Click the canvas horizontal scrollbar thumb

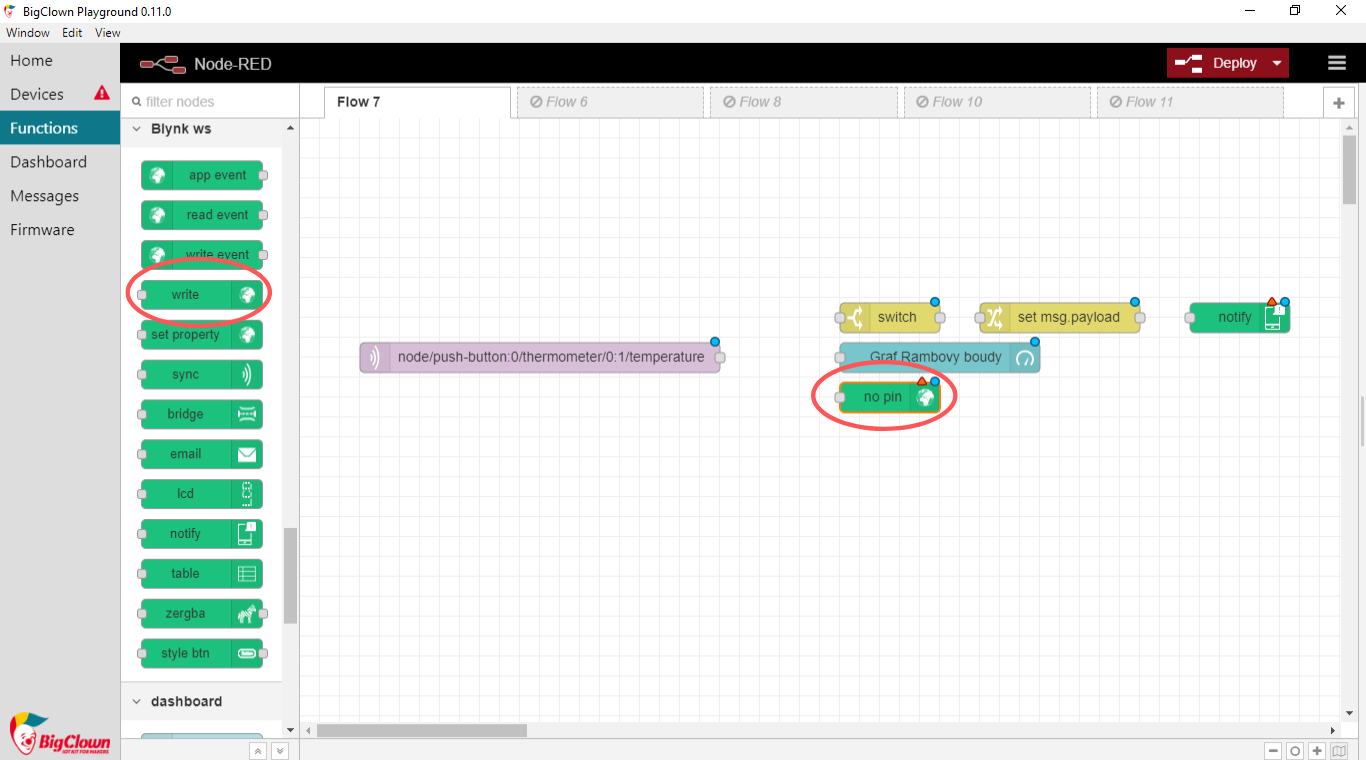click(422, 731)
